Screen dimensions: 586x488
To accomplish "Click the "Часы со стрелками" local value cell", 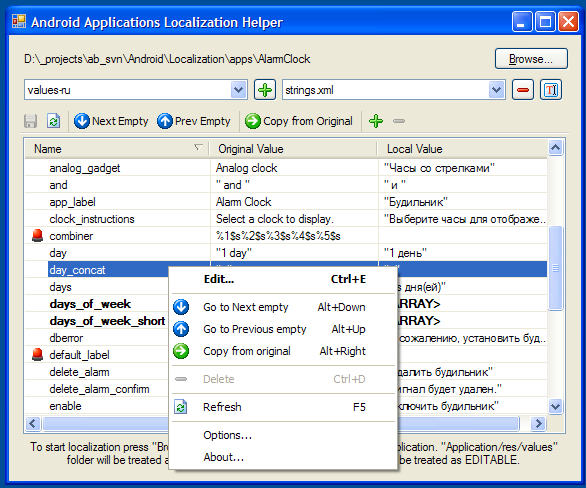I will (463, 168).
